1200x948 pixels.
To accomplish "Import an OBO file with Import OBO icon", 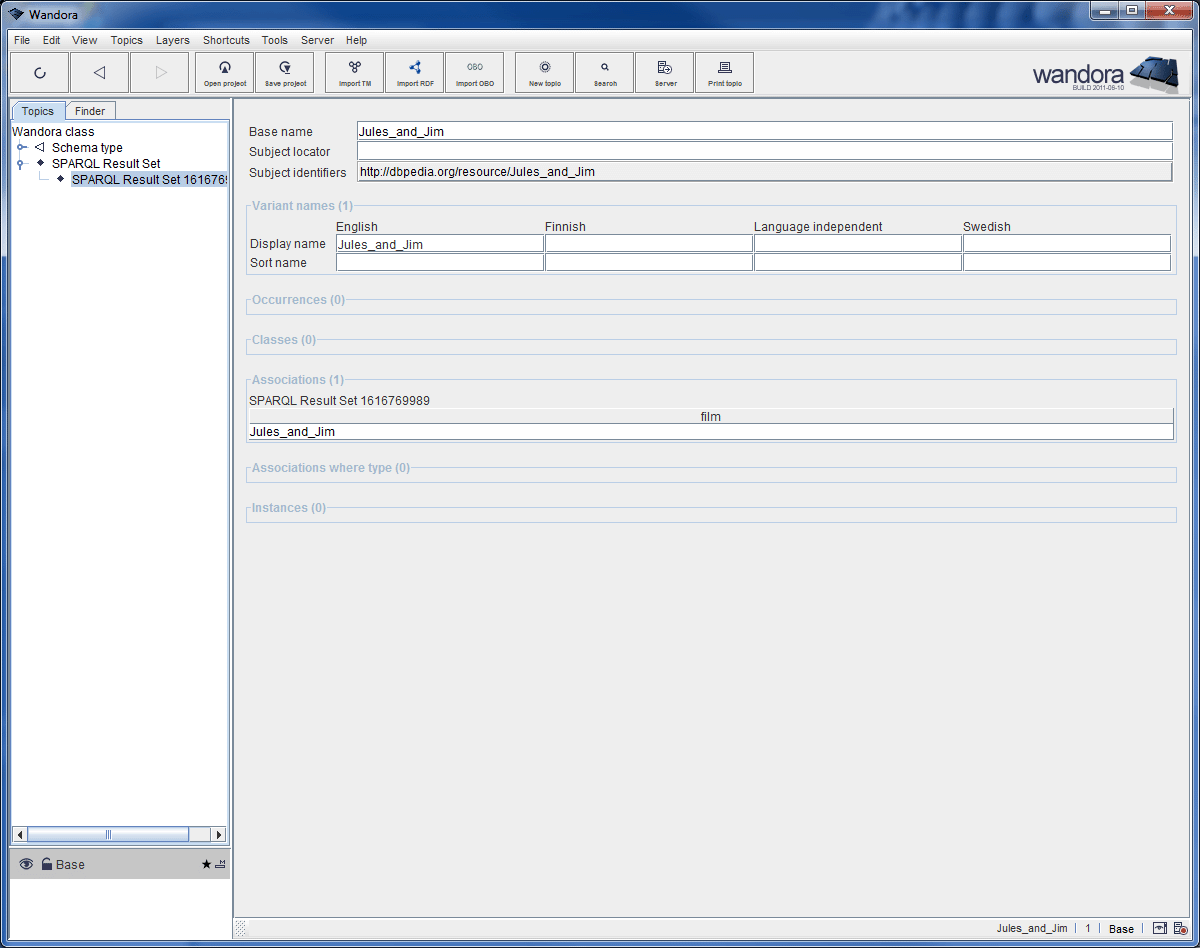I will (x=475, y=71).
